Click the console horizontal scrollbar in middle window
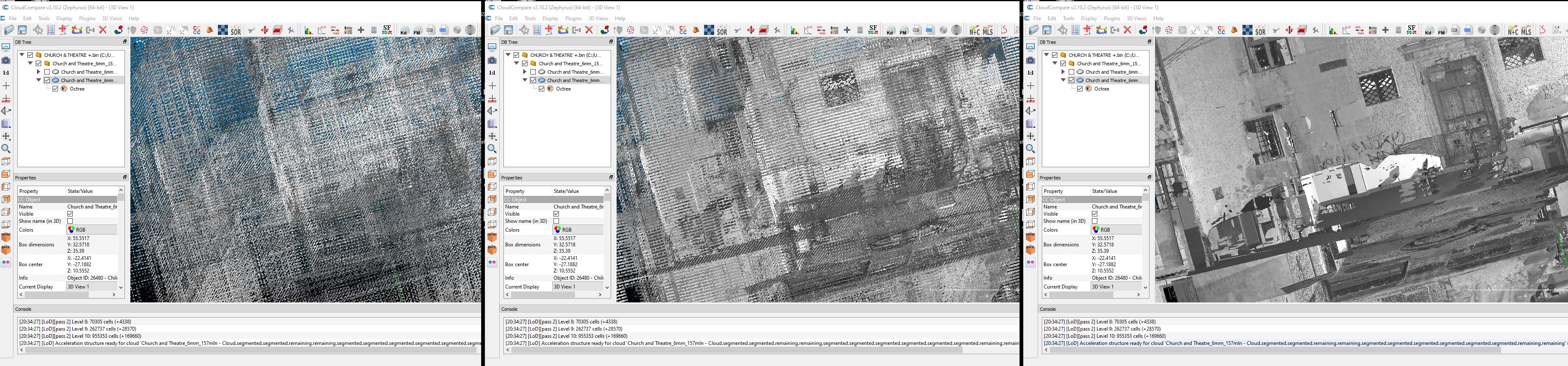Image resolution: width=1568 pixels, height=366 pixels. 736,350
